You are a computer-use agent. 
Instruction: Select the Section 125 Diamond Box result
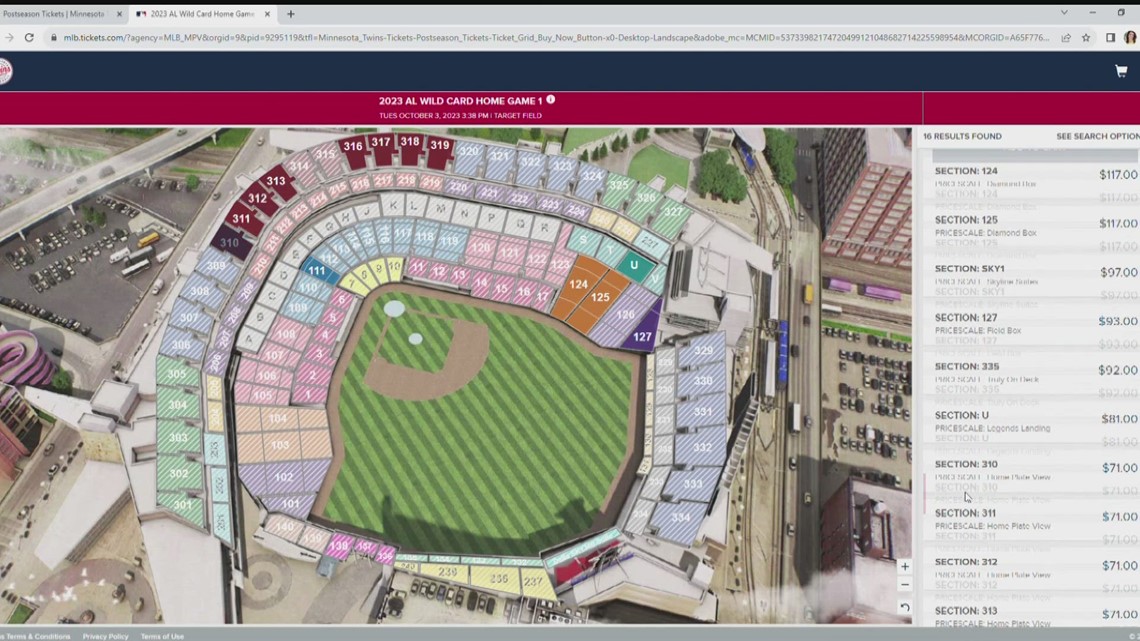coord(1030,226)
